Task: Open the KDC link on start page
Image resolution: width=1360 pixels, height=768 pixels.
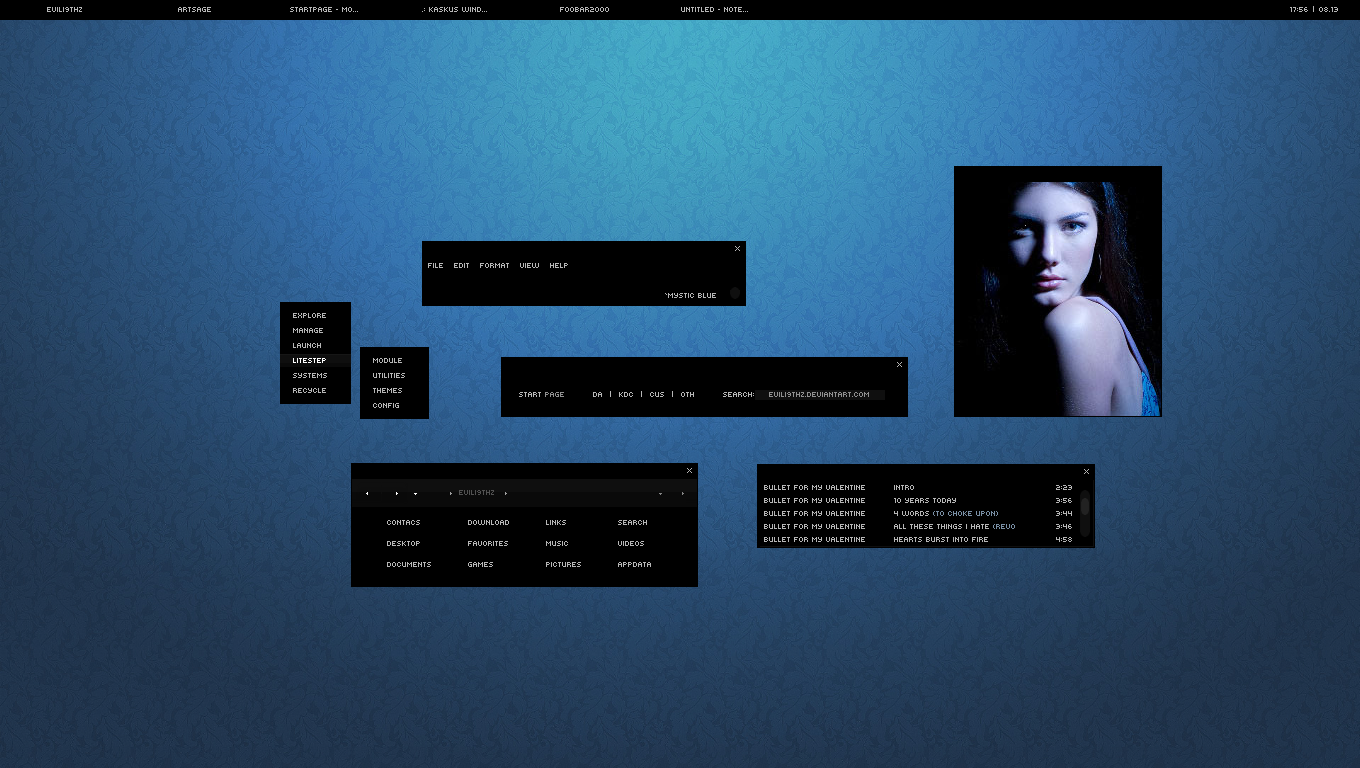Action: point(626,394)
